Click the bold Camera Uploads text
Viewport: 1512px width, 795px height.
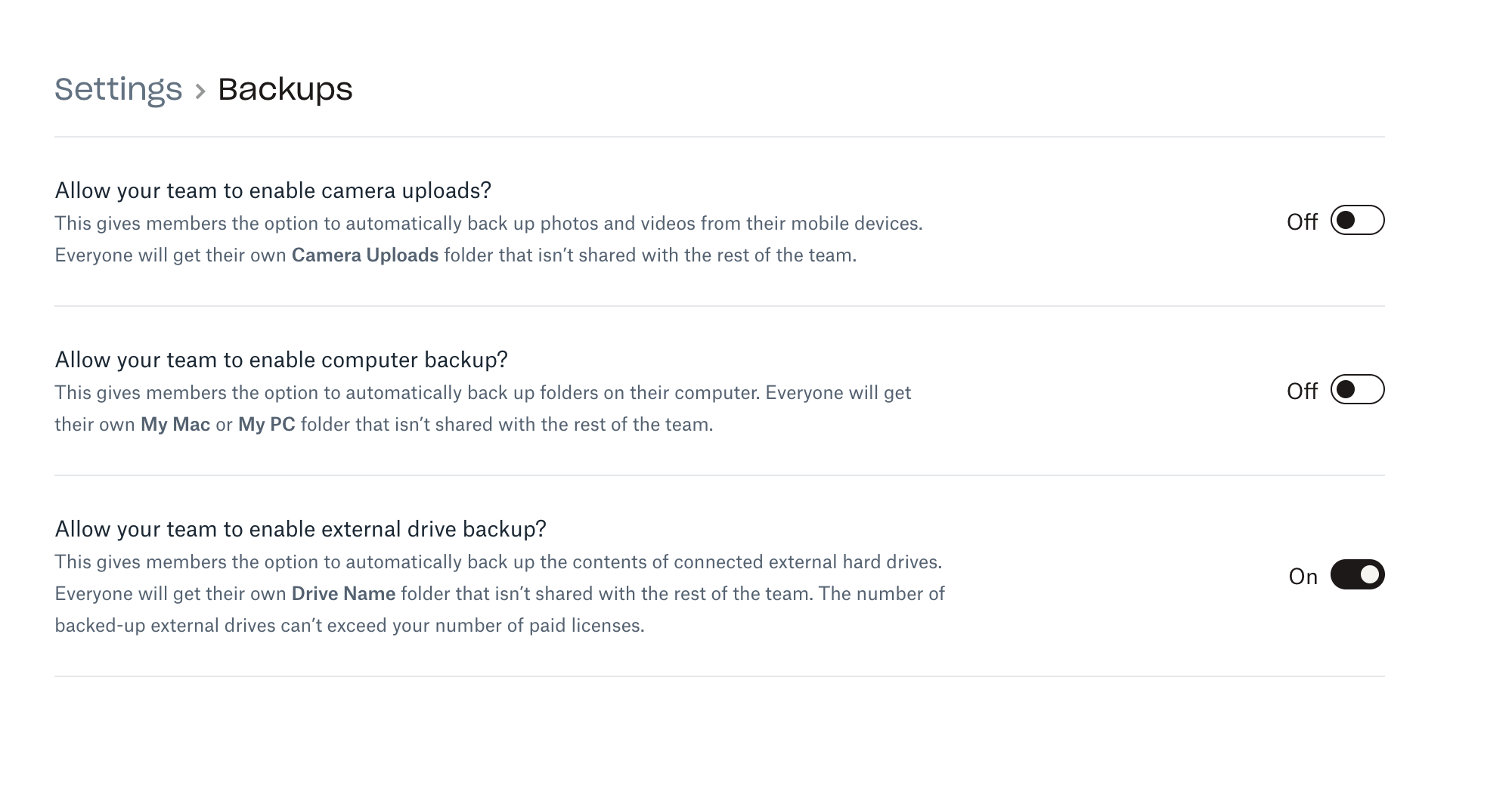pyautogui.click(x=365, y=255)
